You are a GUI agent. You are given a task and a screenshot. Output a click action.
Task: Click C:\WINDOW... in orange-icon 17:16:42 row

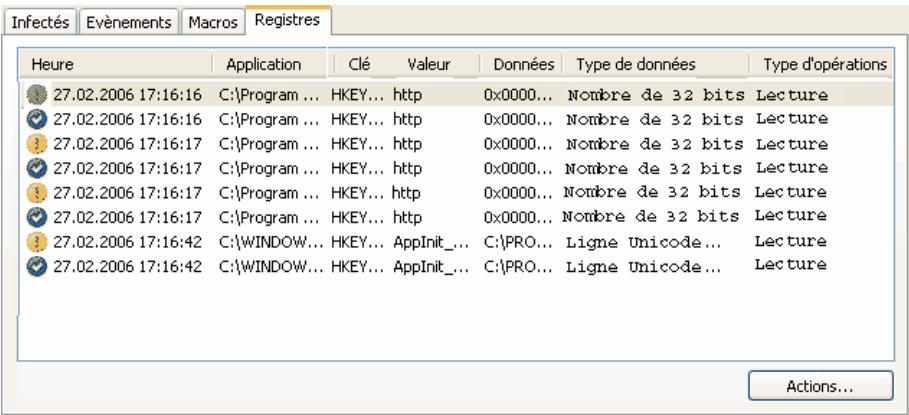[x=272, y=242]
